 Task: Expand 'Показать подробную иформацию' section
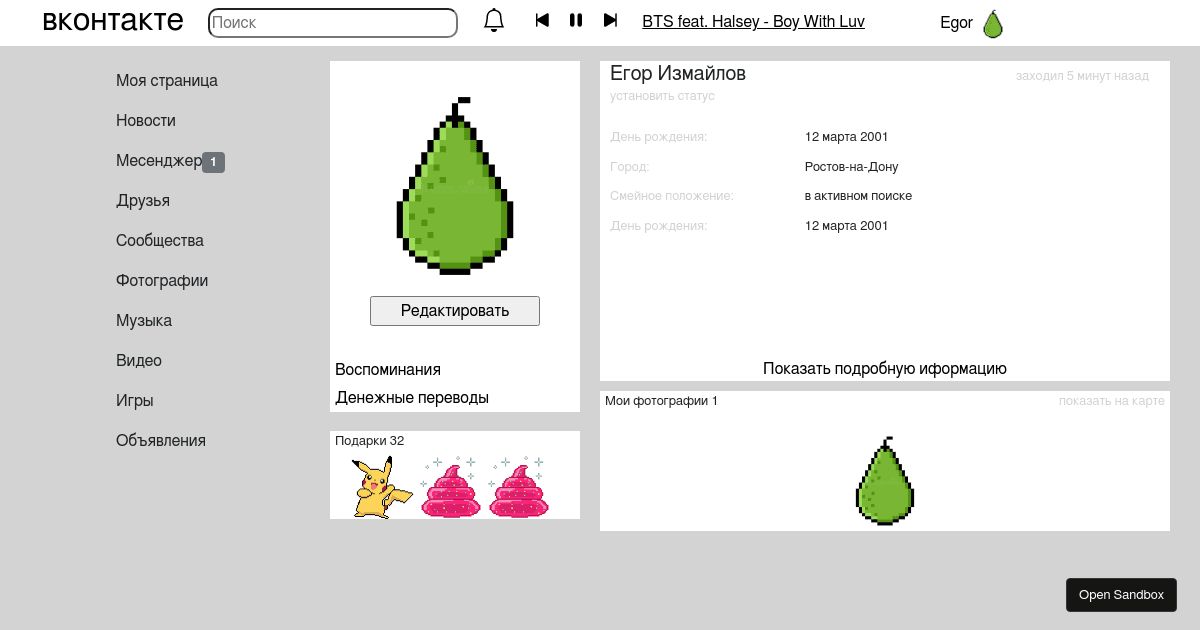(884, 369)
